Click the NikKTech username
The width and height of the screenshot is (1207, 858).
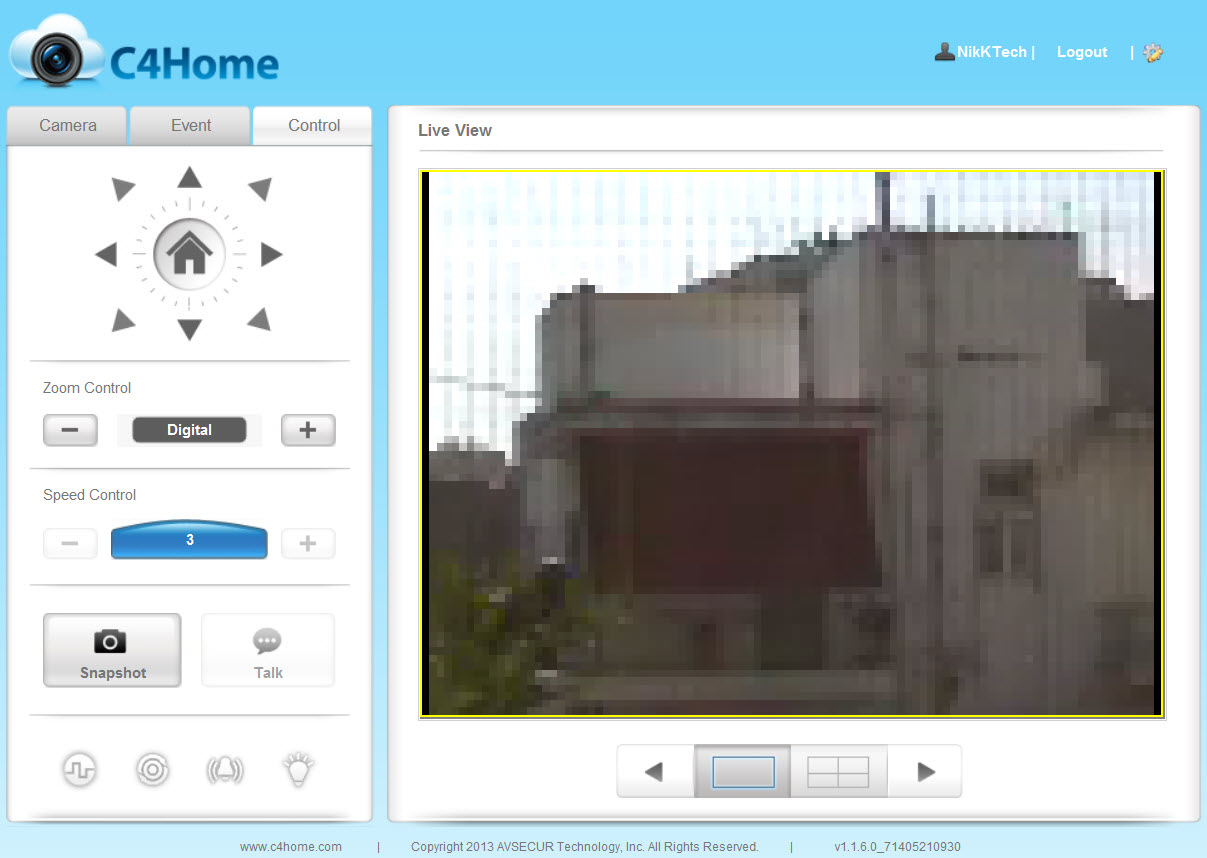[992, 52]
